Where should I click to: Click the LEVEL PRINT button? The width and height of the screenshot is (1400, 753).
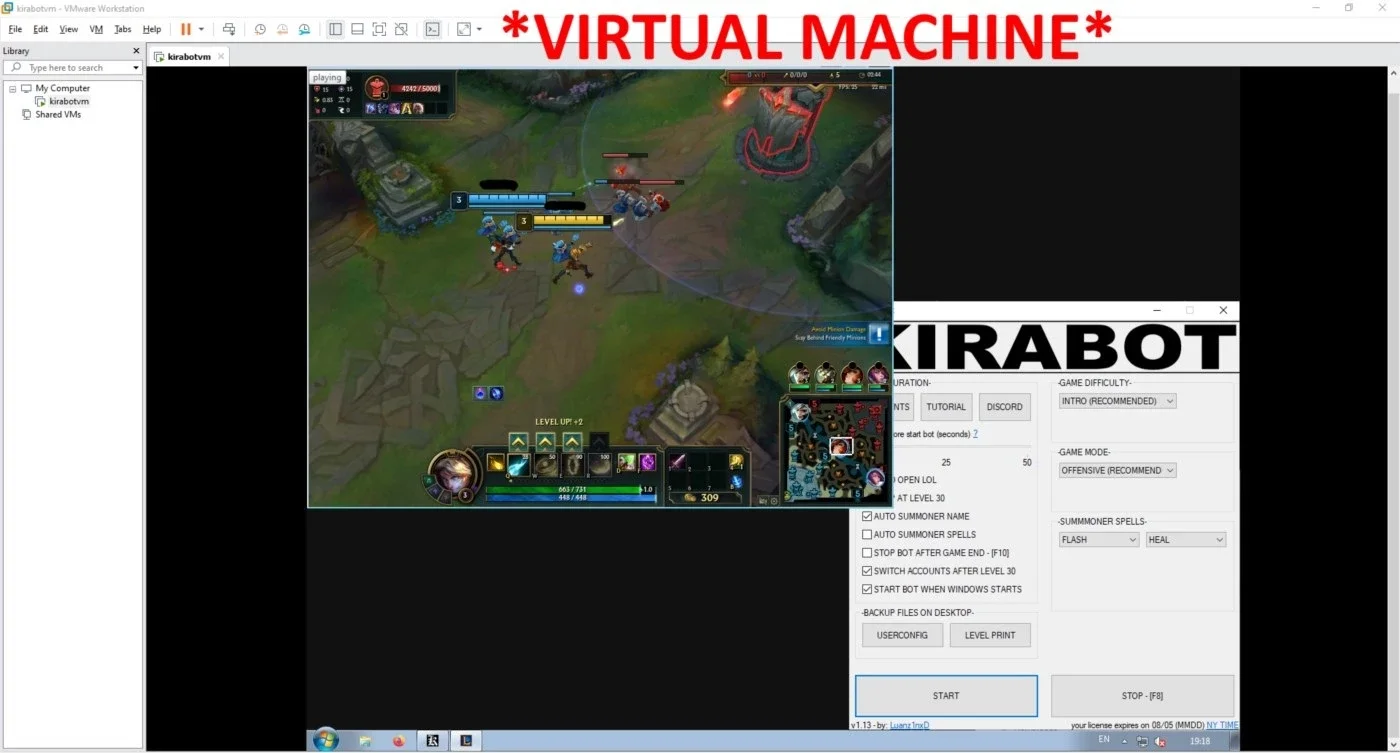point(990,635)
